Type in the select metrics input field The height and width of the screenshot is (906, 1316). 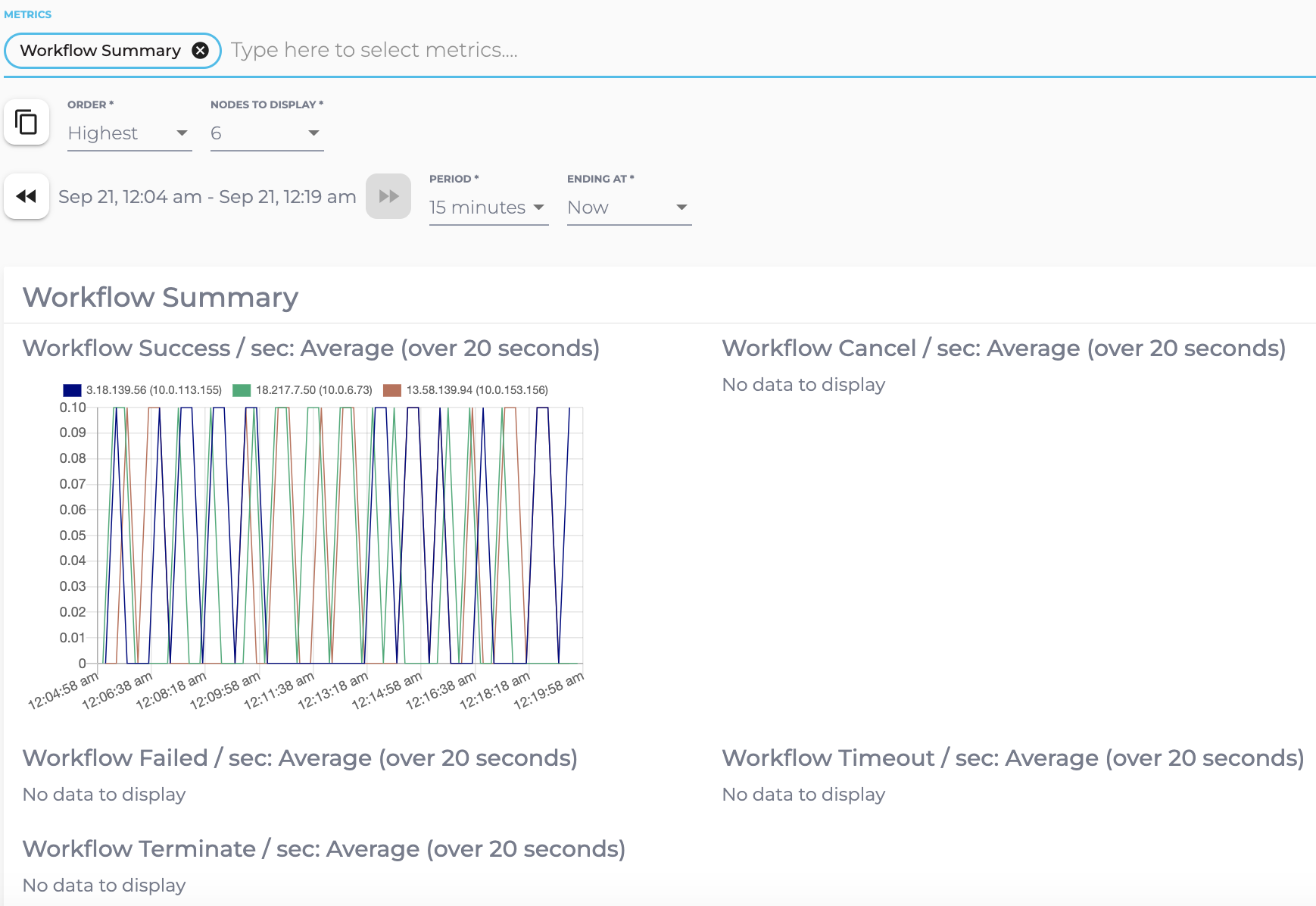[681, 50]
